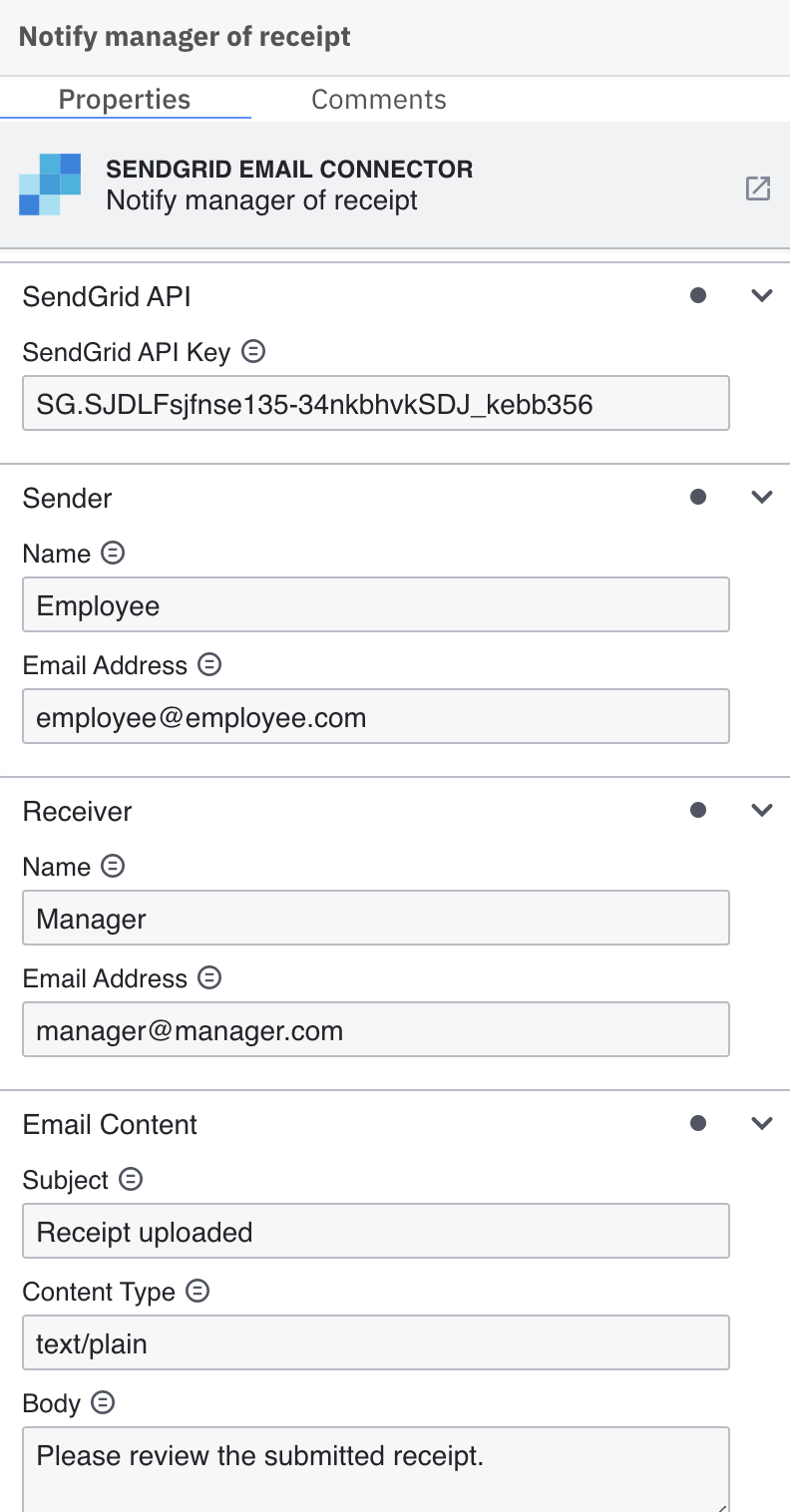Select the Properties tab
Viewport: 790px width, 1512px height.
124,99
